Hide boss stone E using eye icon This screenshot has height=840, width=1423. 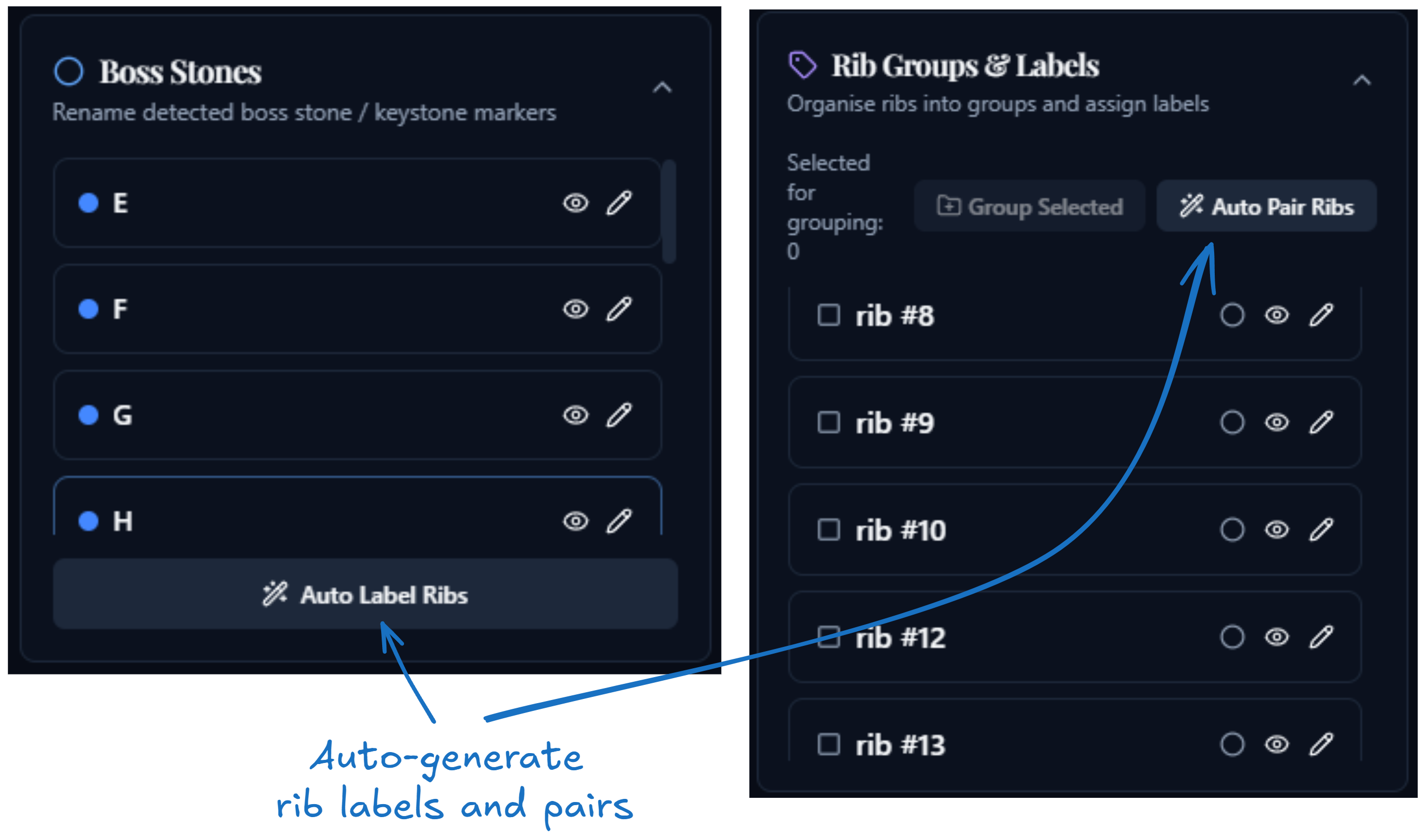pos(576,202)
